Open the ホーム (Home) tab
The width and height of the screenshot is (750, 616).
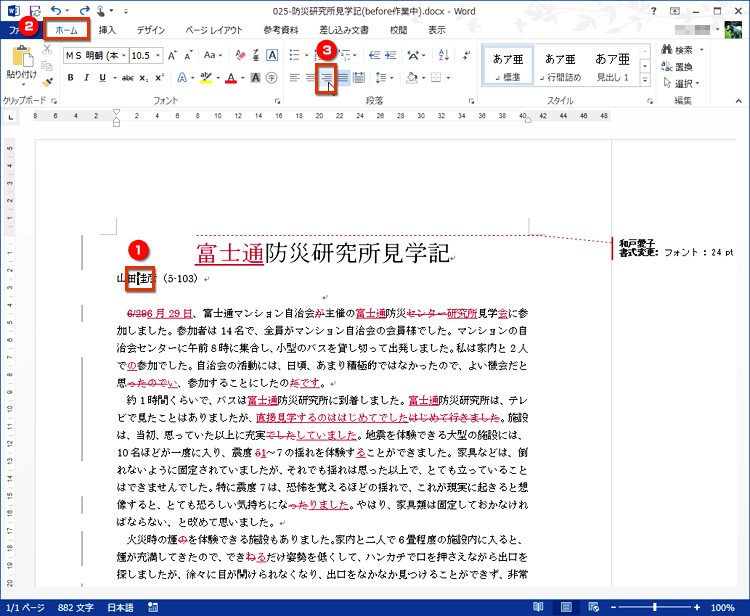point(66,30)
